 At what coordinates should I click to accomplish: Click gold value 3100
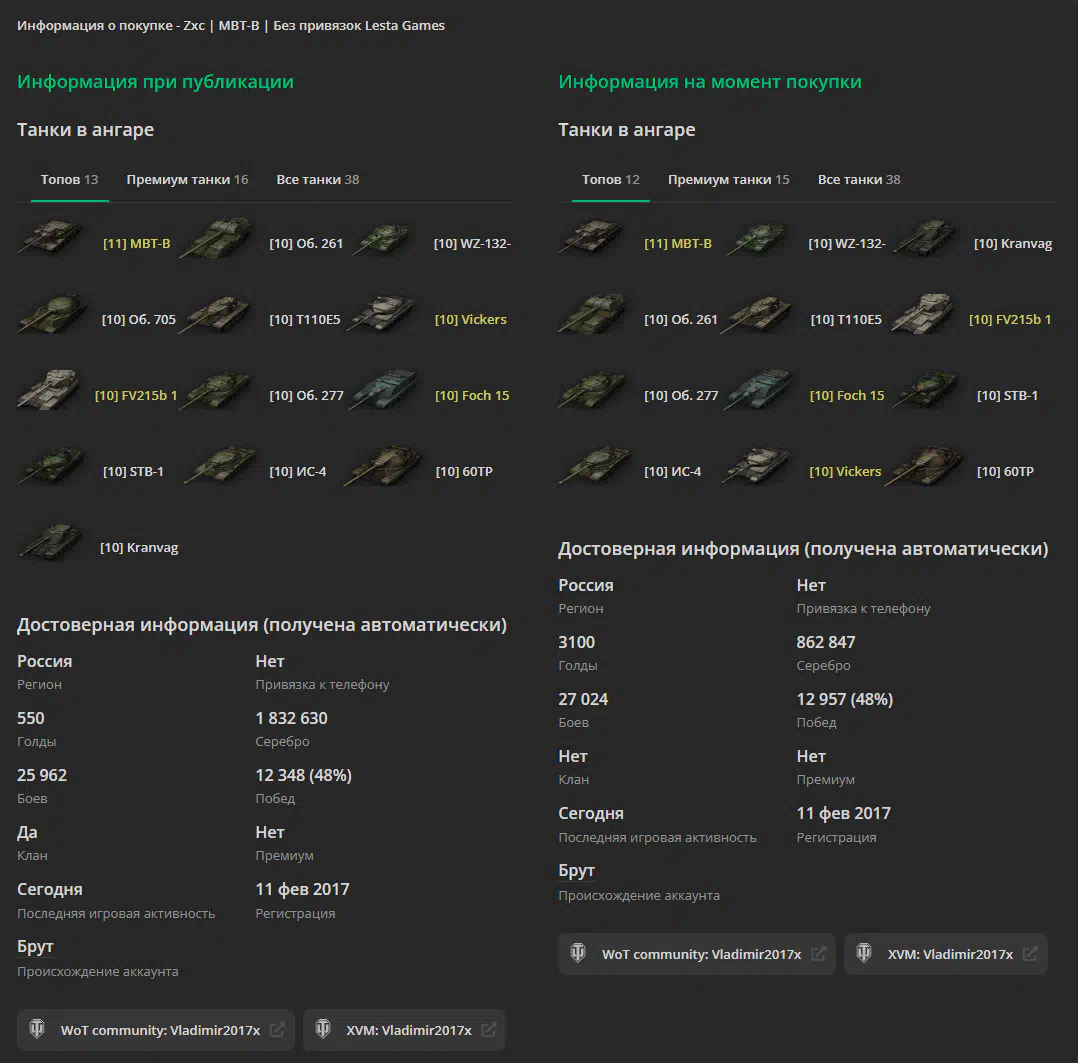click(x=576, y=642)
